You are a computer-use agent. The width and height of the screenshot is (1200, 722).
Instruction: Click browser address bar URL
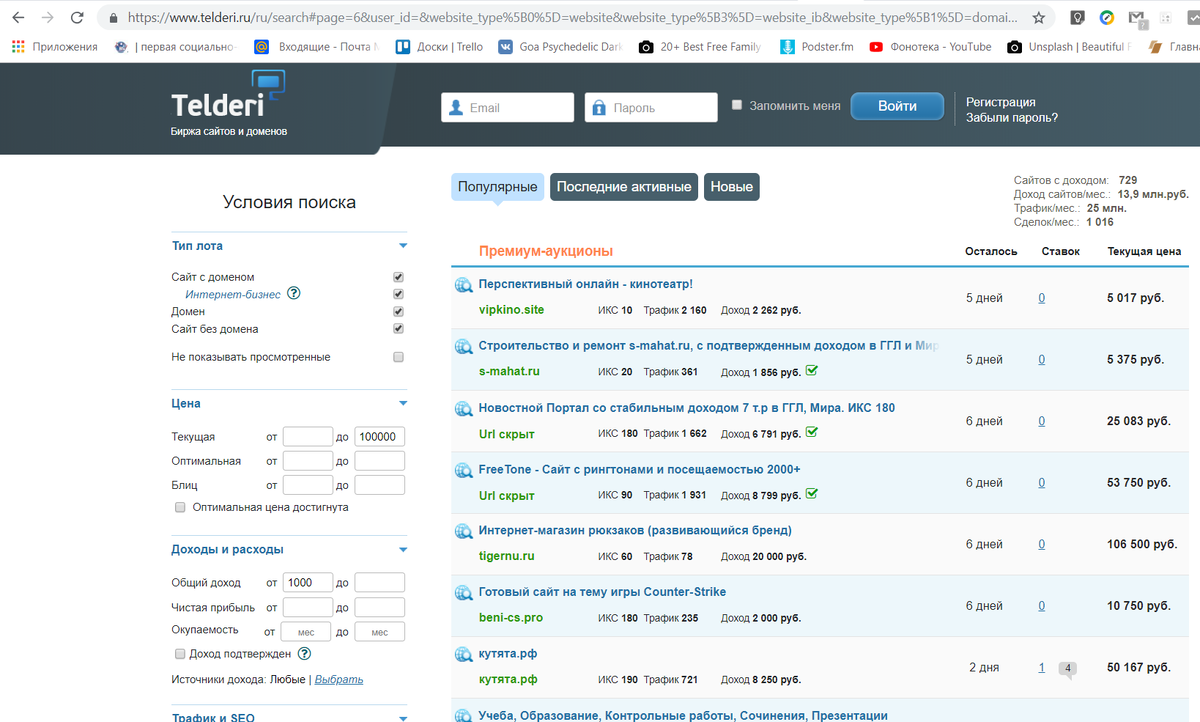572,18
